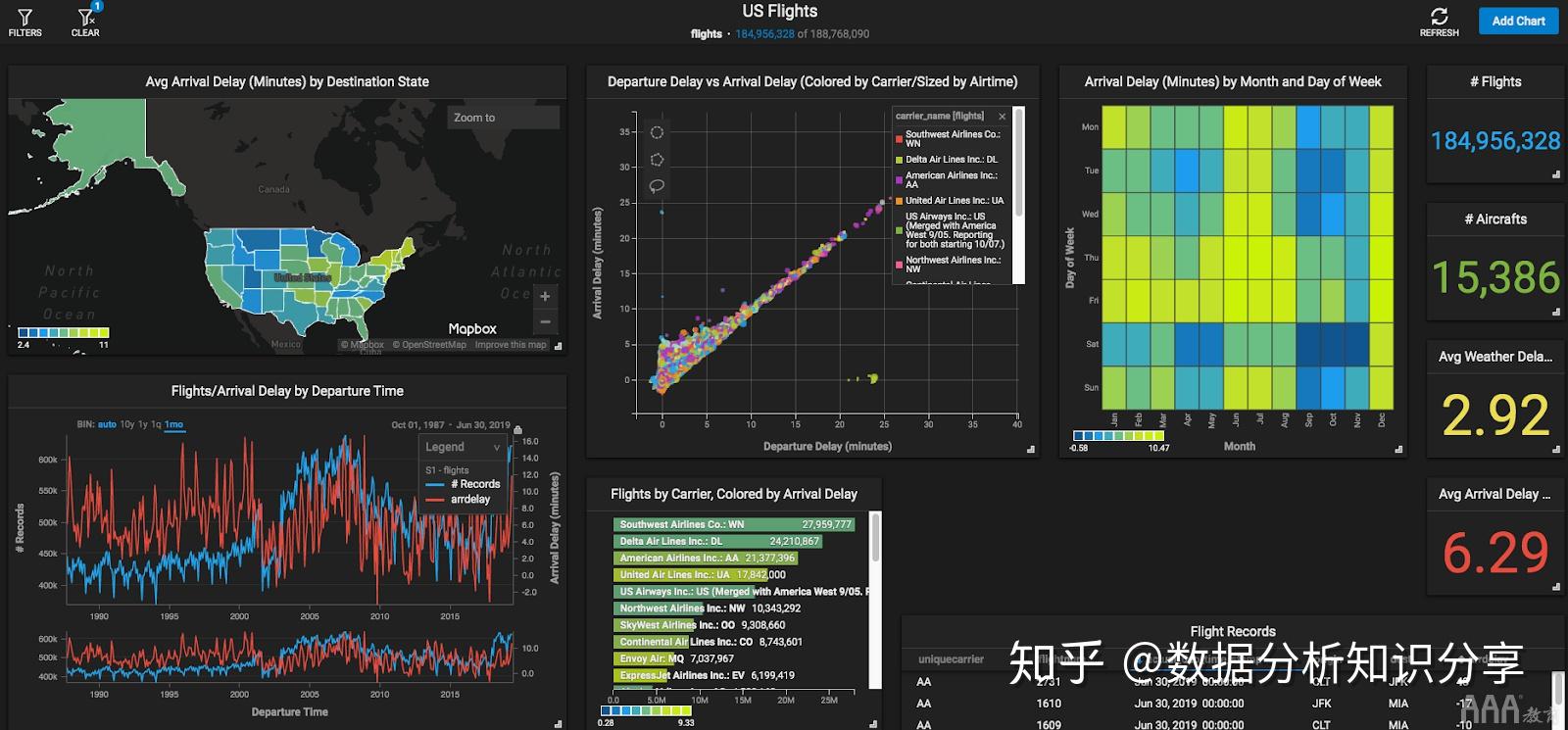Toggle the date range lock icon
Viewport: 1568px width, 730px height.
[517, 429]
